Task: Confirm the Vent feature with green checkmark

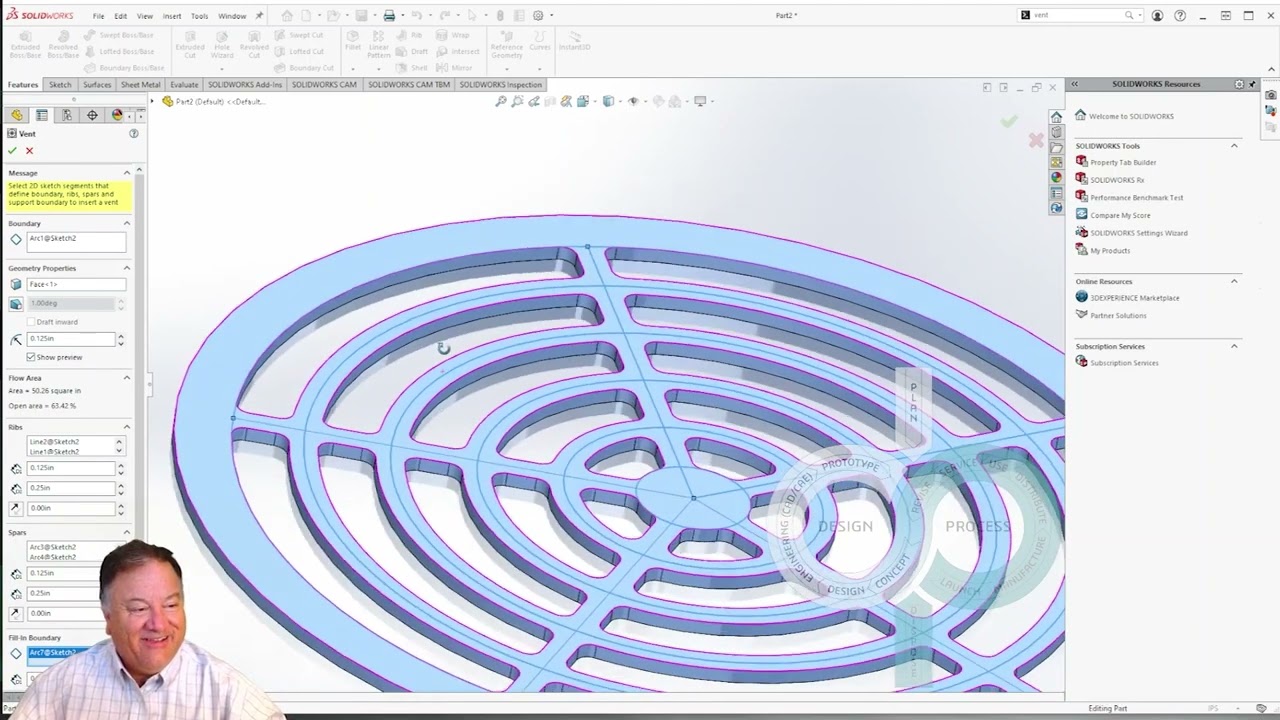Action: [x=13, y=150]
